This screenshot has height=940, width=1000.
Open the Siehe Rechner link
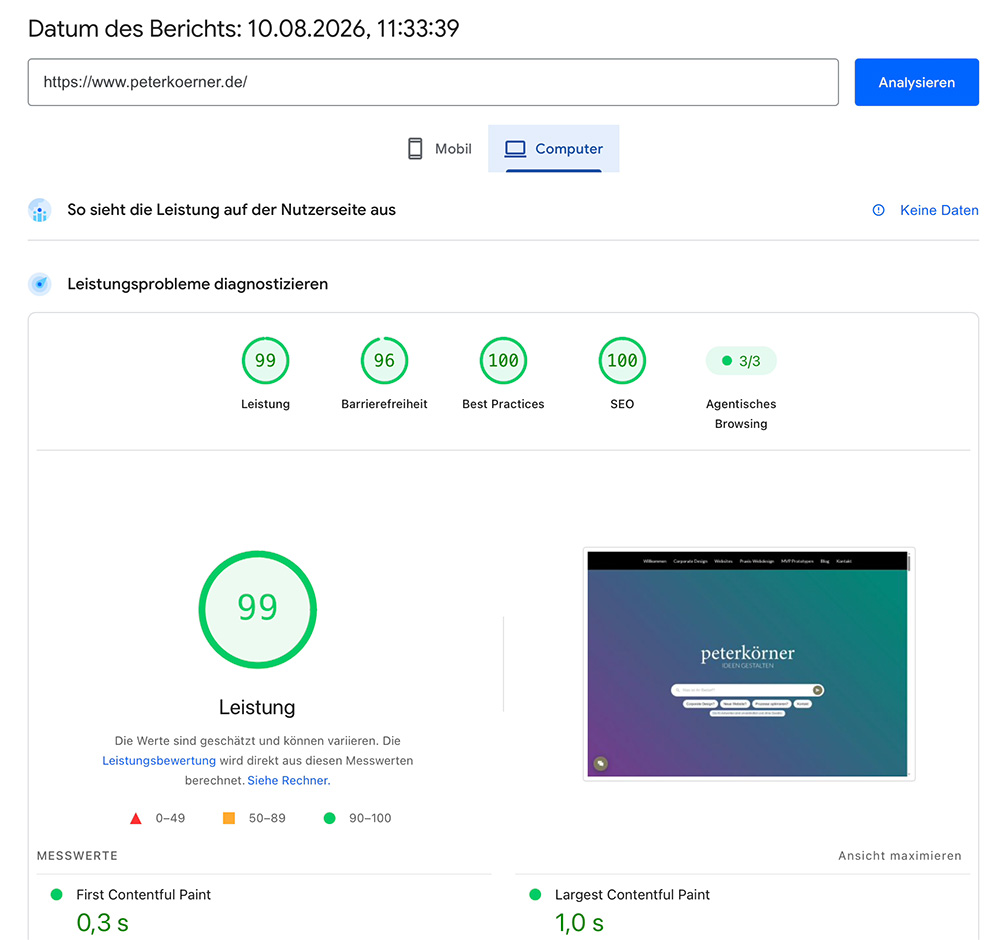pos(288,780)
